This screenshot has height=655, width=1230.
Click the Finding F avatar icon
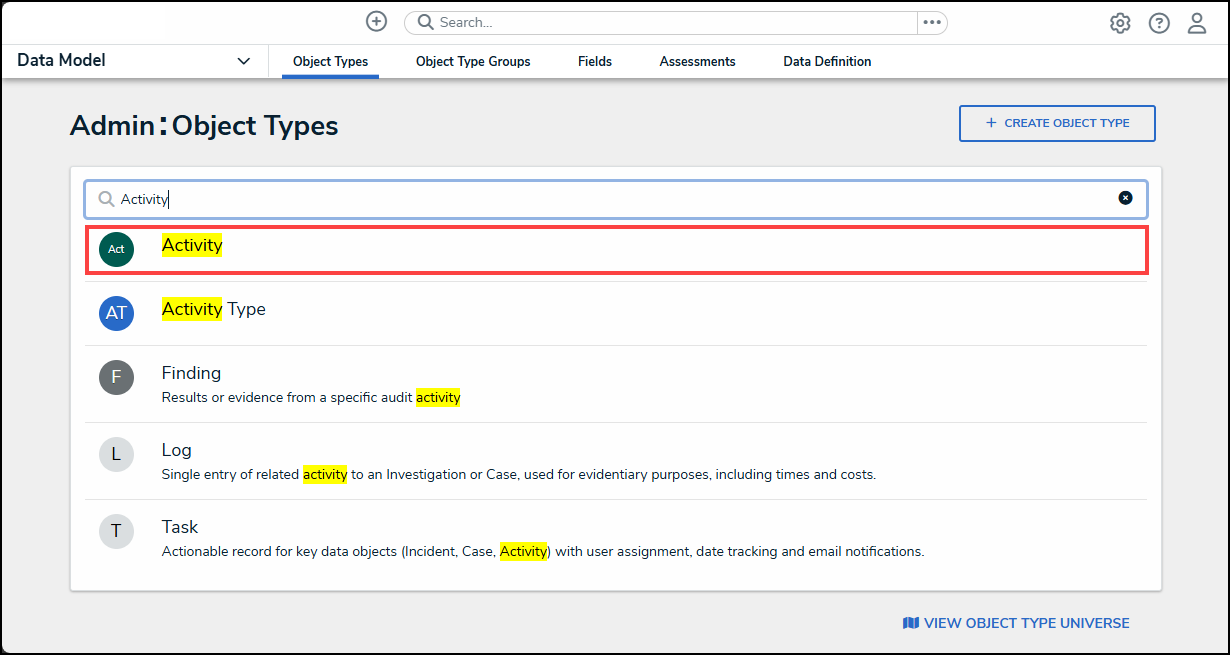pyautogui.click(x=116, y=377)
